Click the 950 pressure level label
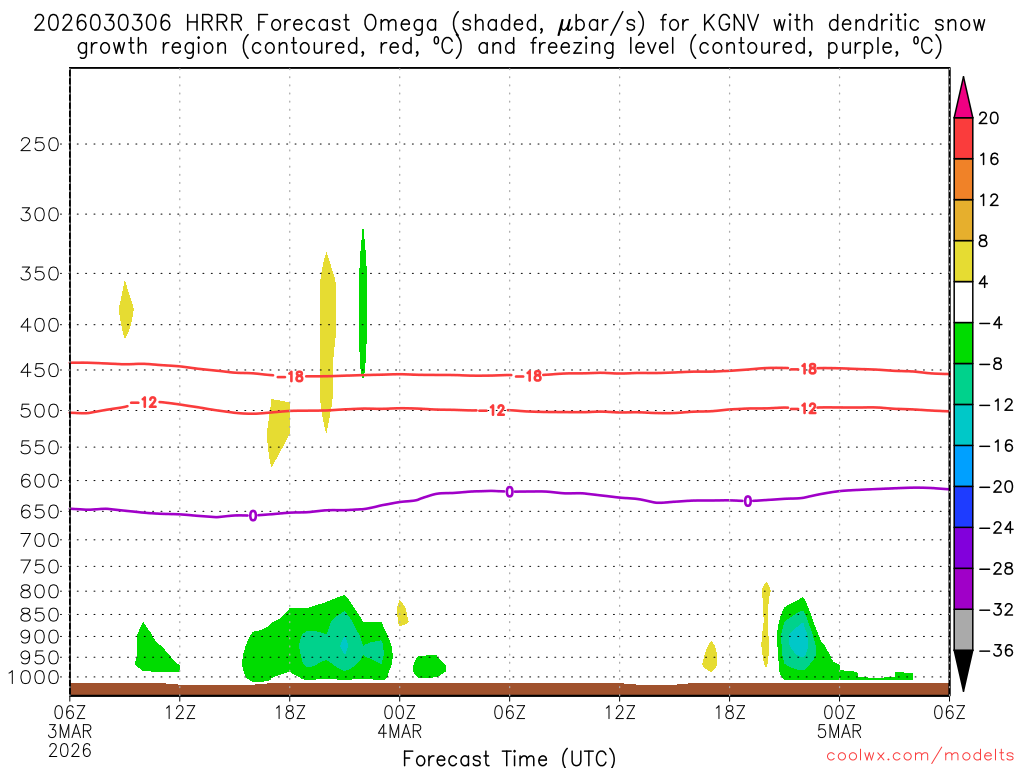This screenshot has height=768, width=1024. click(x=40, y=658)
